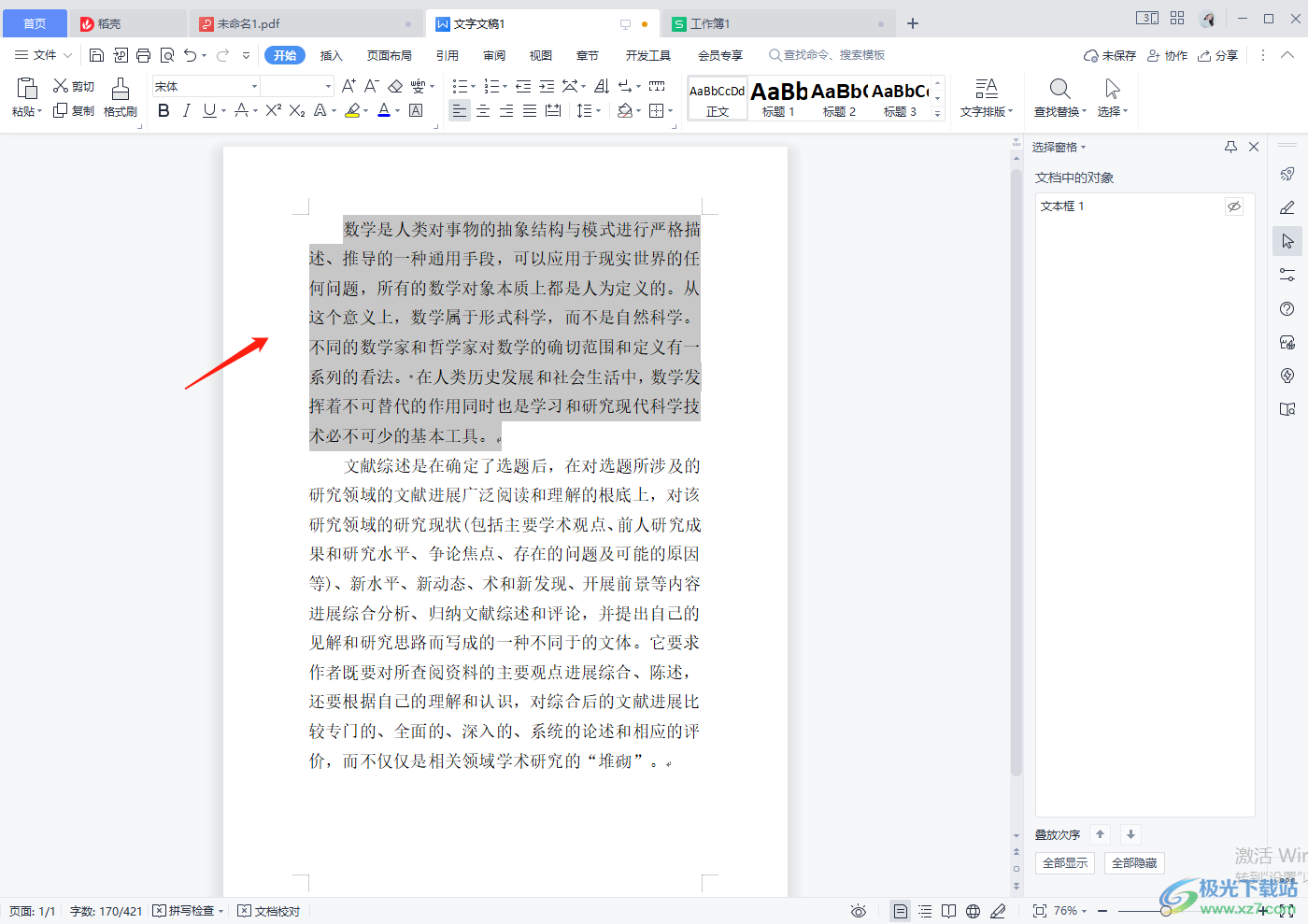1308x924 pixels.
Task: Pin the selection pane
Action: 1230,147
